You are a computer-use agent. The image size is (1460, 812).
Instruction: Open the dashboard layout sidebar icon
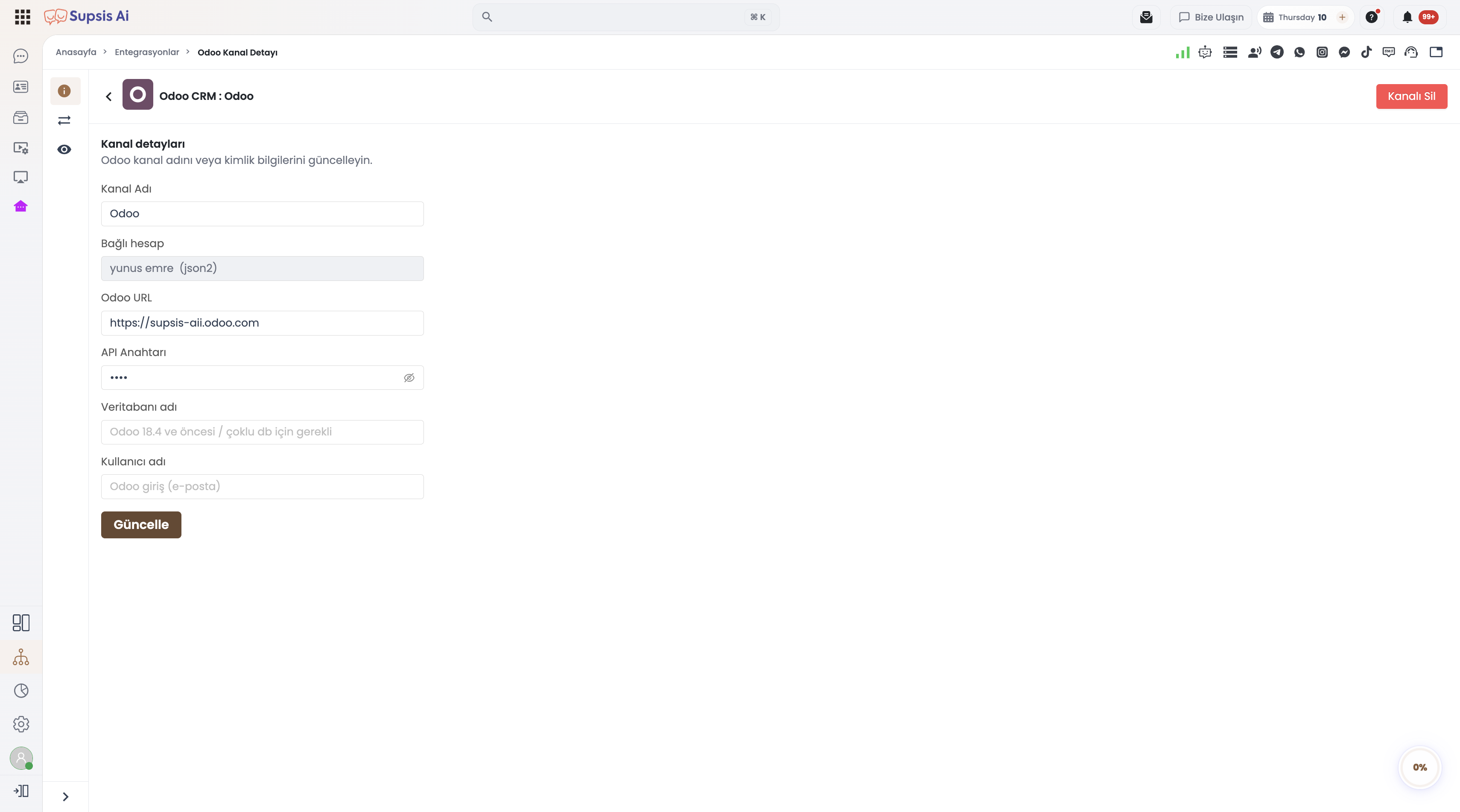(21, 623)
